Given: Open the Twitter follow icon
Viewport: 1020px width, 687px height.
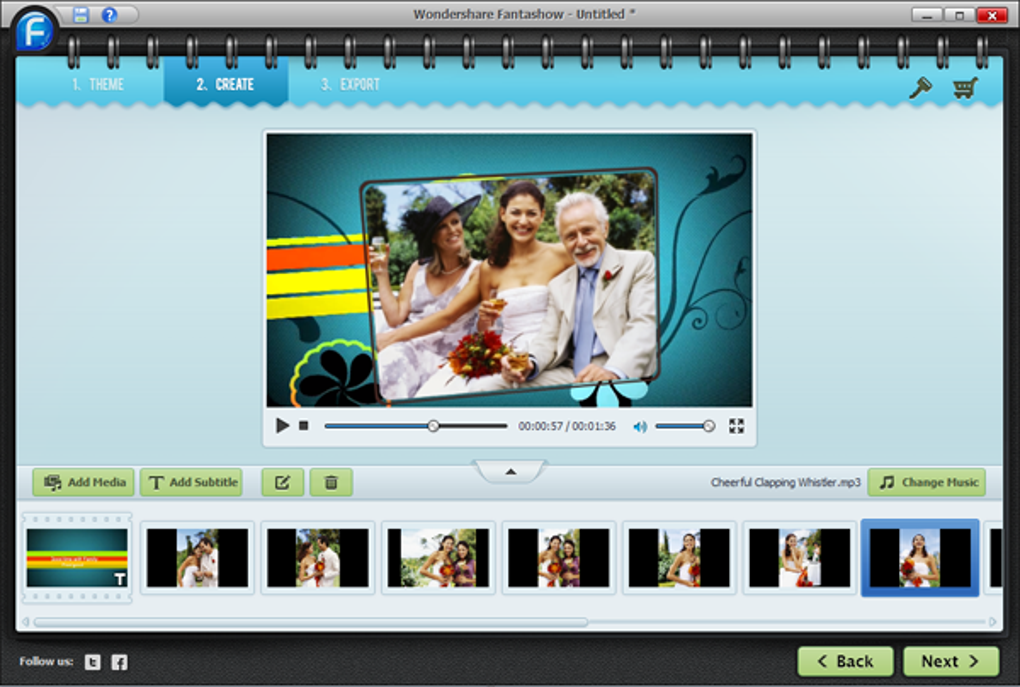Looking at the screenshot, I should 93,662.
